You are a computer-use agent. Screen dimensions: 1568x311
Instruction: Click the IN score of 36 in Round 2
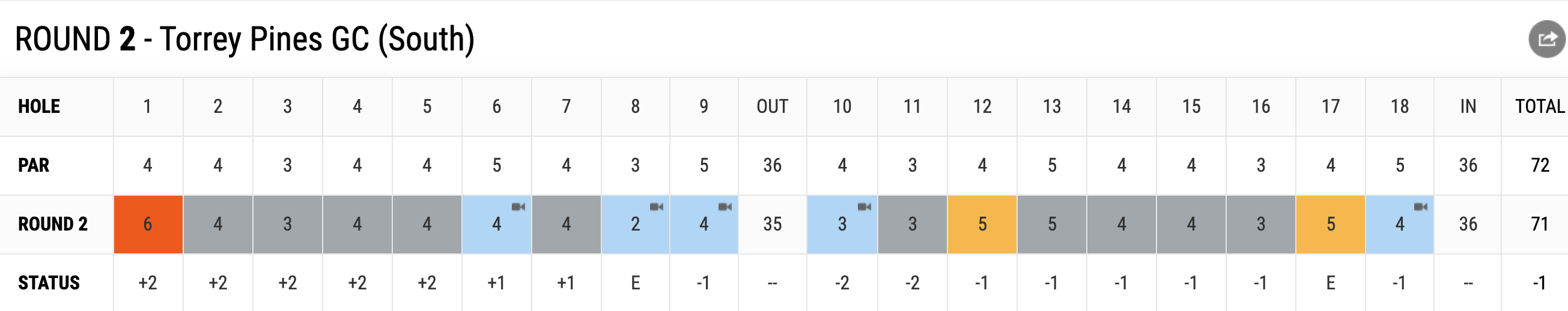[1468, 224]
